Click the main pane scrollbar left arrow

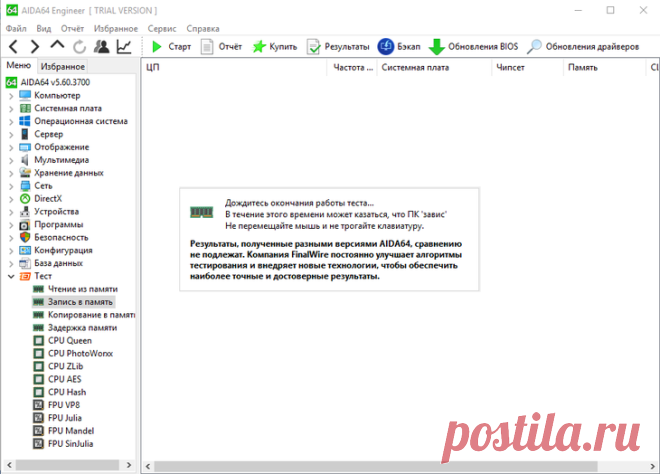point(148,466)
